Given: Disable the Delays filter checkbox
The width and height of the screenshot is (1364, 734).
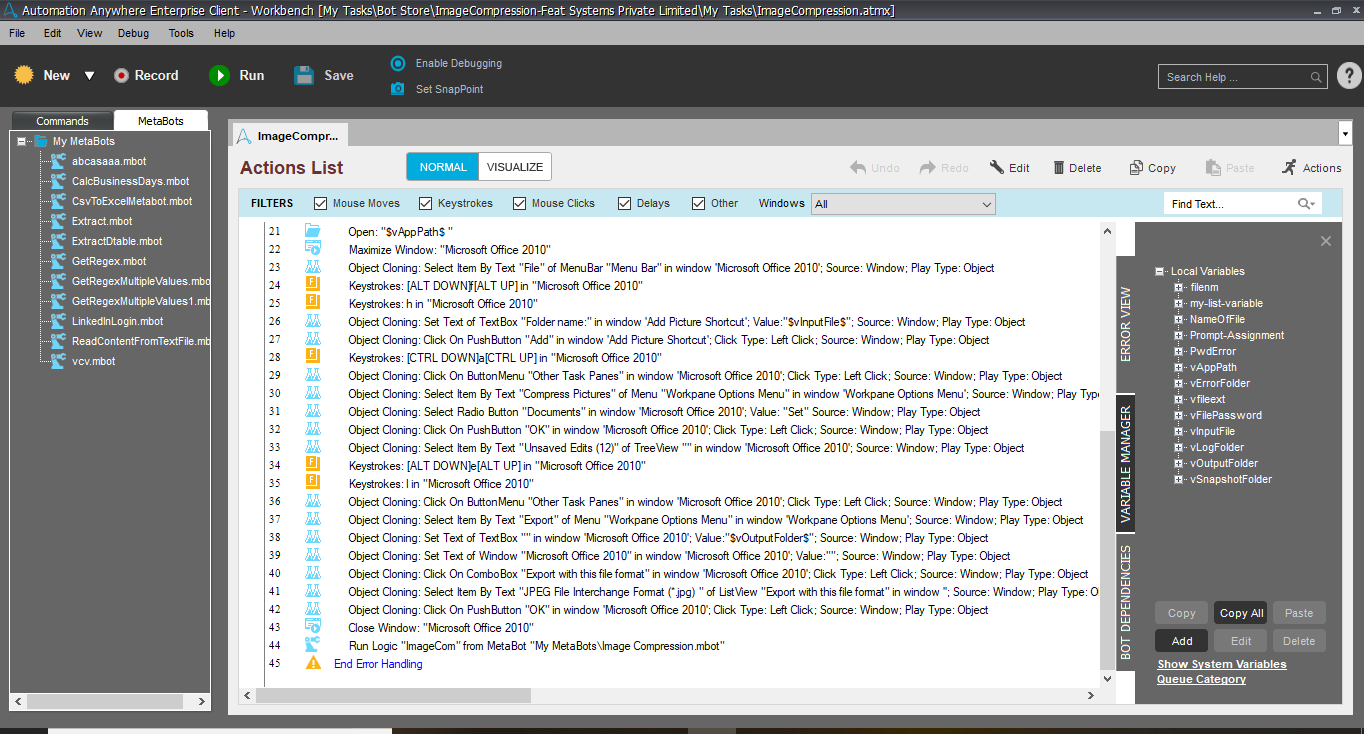Looking at the screenshot, I should click(625, 203).
